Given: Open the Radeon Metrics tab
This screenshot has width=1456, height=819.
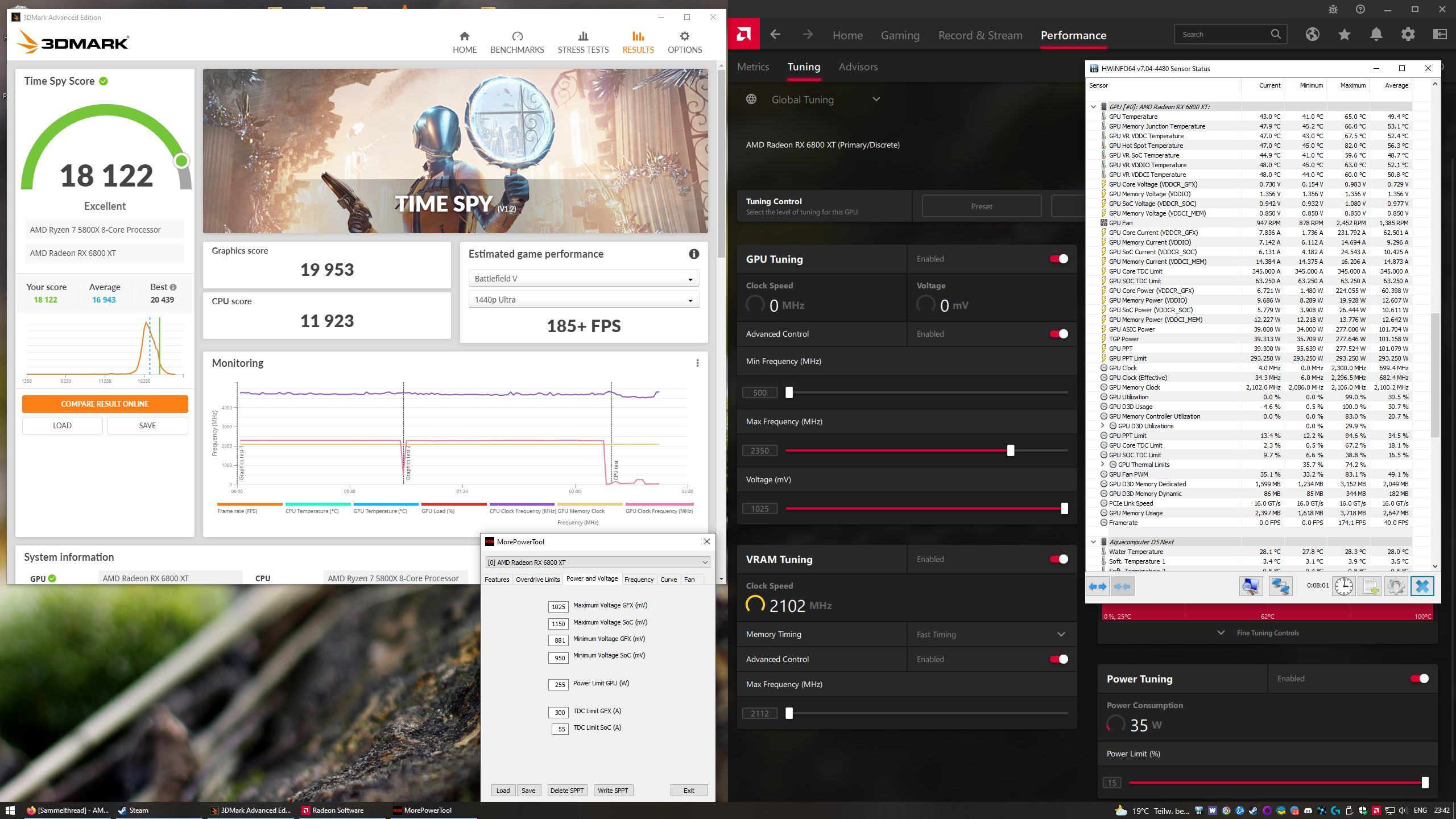Looking at the screenshot, I should (x=752, y=67).
